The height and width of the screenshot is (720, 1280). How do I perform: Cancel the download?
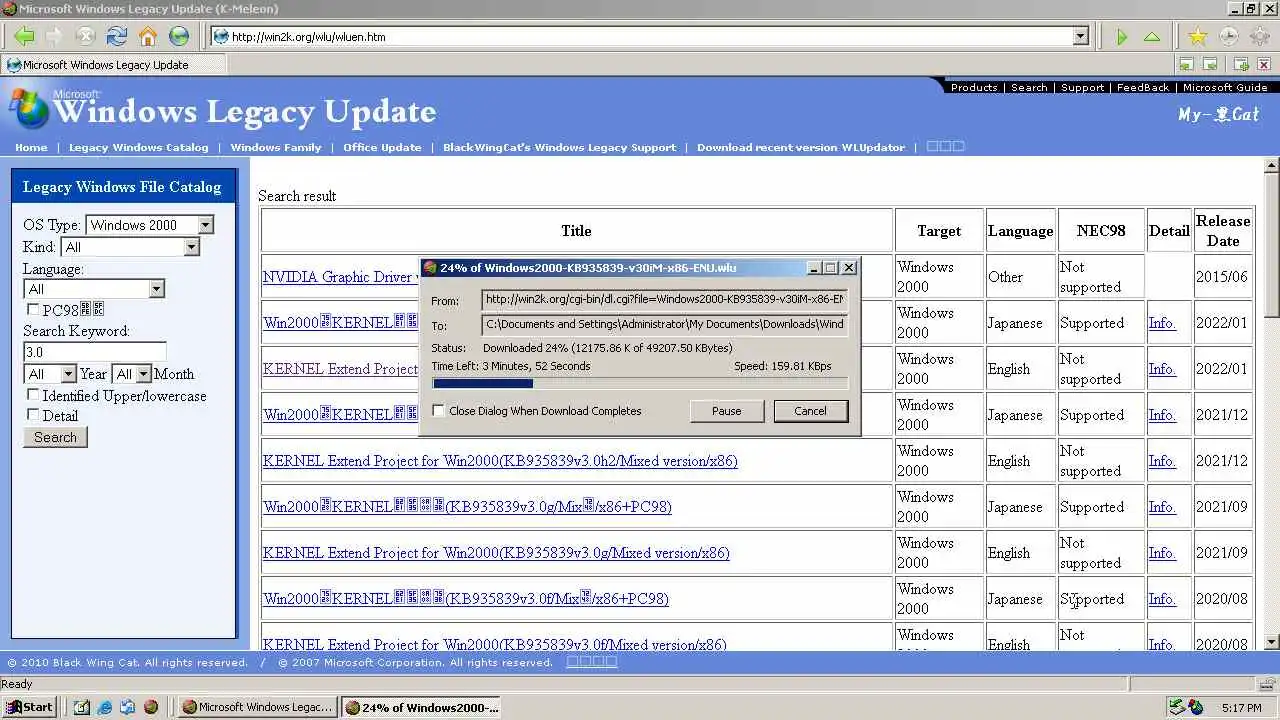810,411
